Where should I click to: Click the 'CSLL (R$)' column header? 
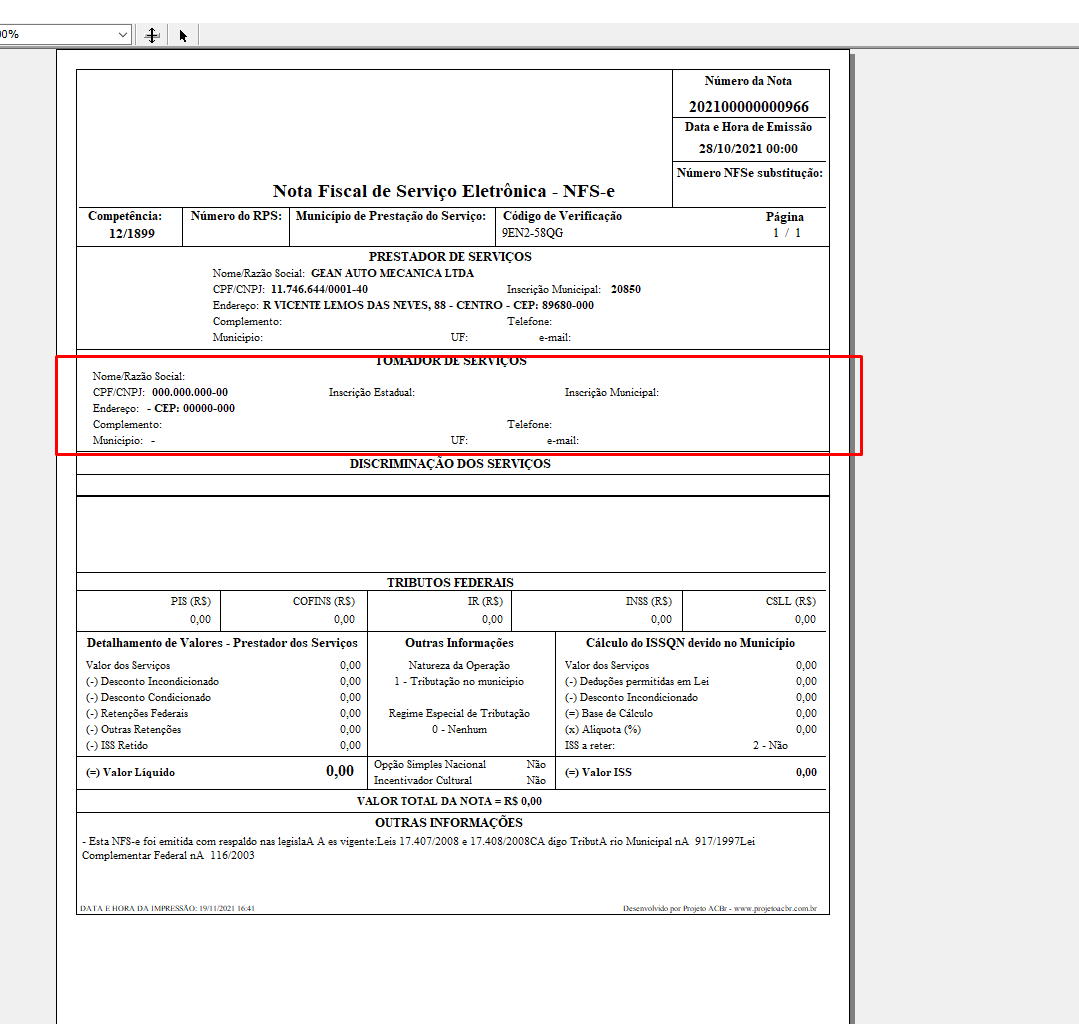(791, 601)
